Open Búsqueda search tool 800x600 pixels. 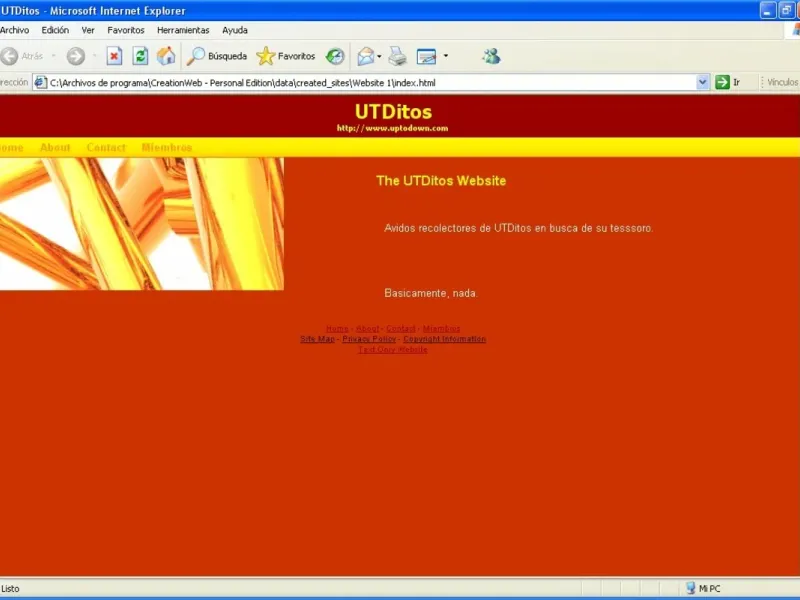click(216, 56)
